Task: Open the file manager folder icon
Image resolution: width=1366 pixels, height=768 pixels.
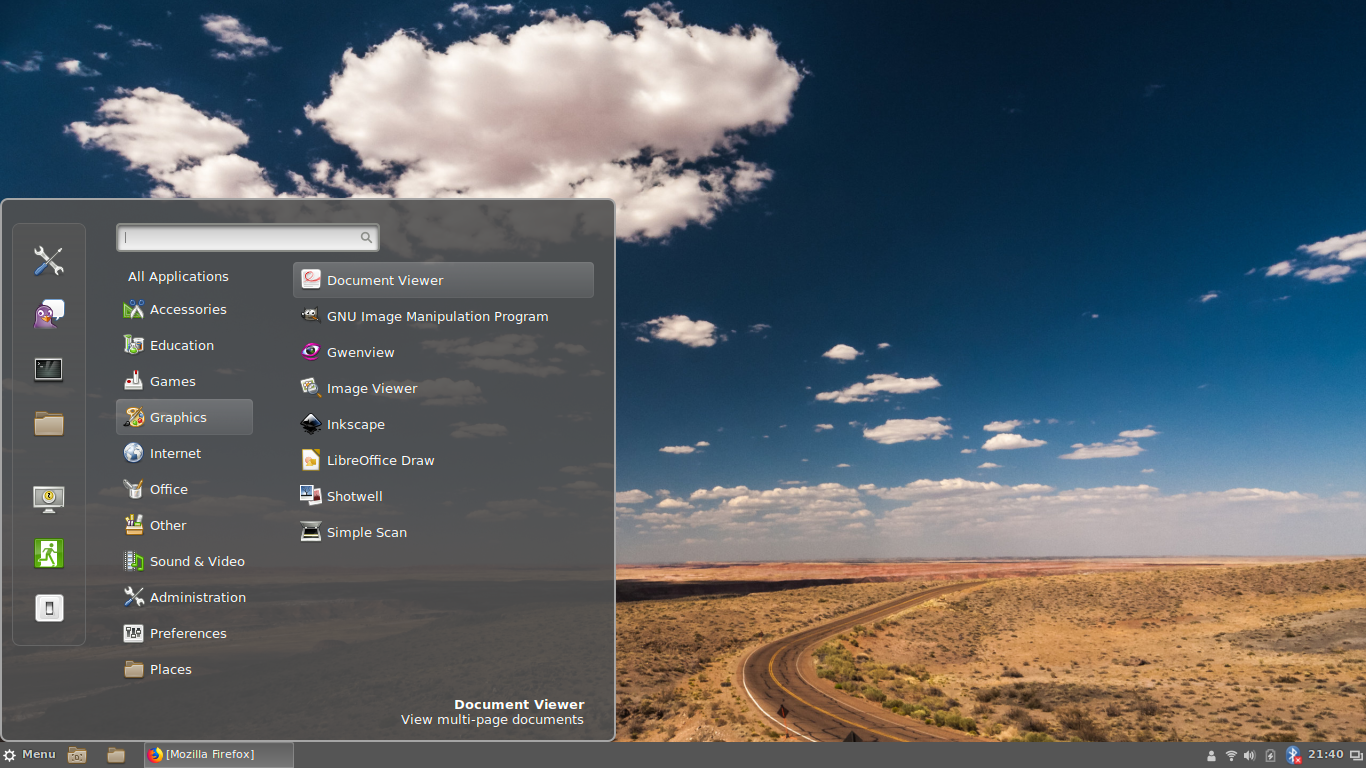Action: tap(48, 424)
